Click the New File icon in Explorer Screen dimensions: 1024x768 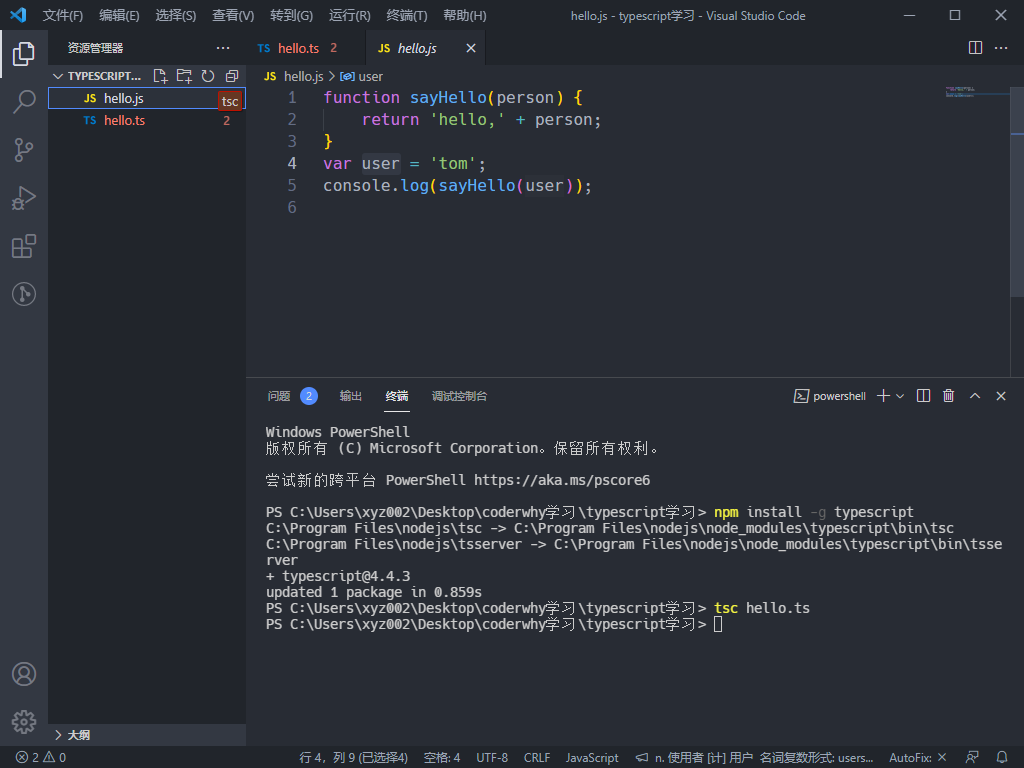pos(160,75)
